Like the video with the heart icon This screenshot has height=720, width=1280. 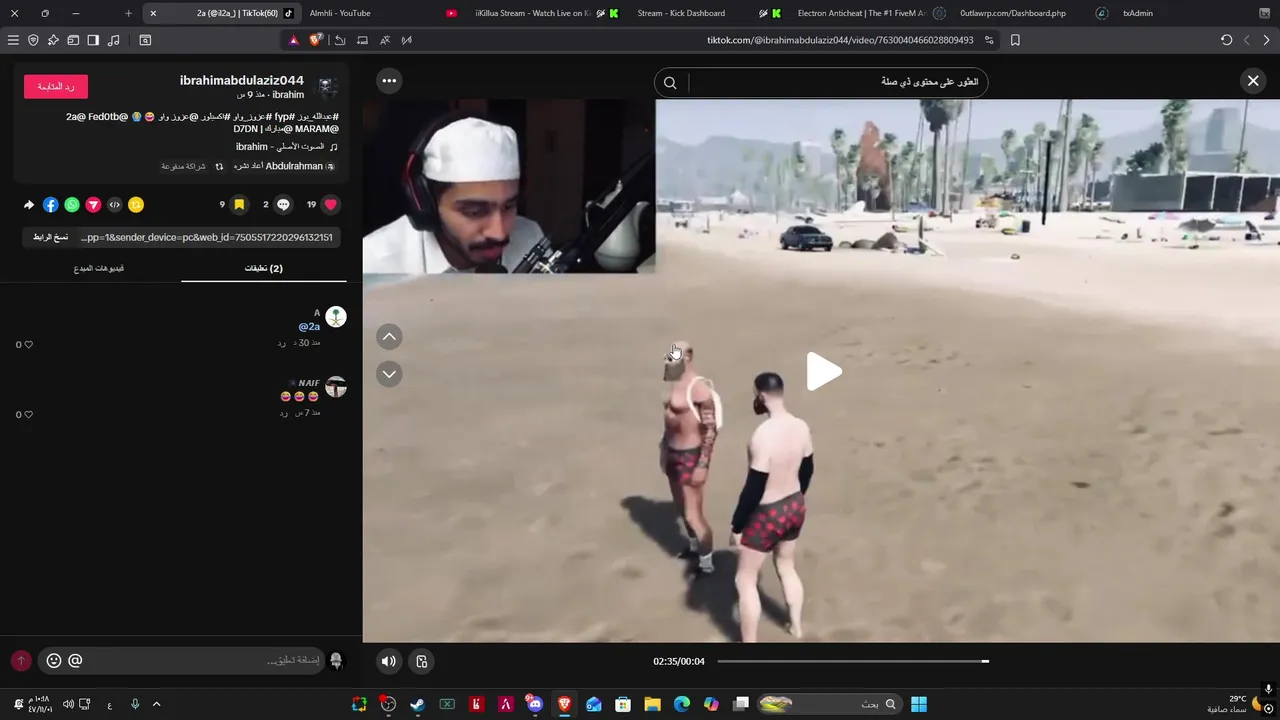tap(330, 204)
